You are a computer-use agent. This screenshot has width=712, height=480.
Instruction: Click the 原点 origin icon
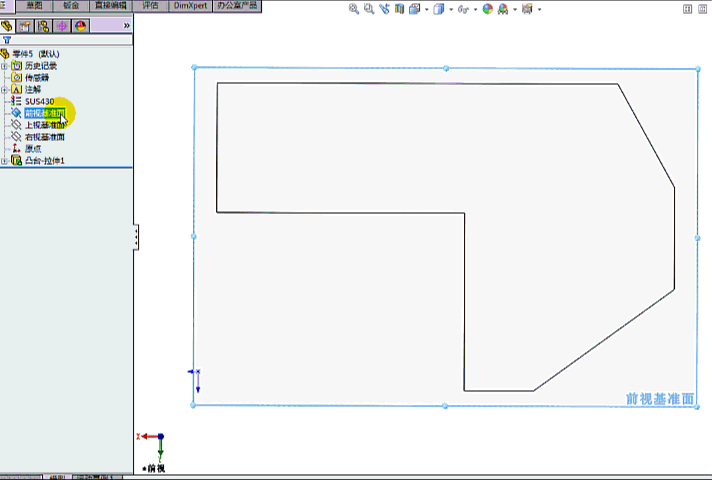pyautogui.click(x=16, y=148)
